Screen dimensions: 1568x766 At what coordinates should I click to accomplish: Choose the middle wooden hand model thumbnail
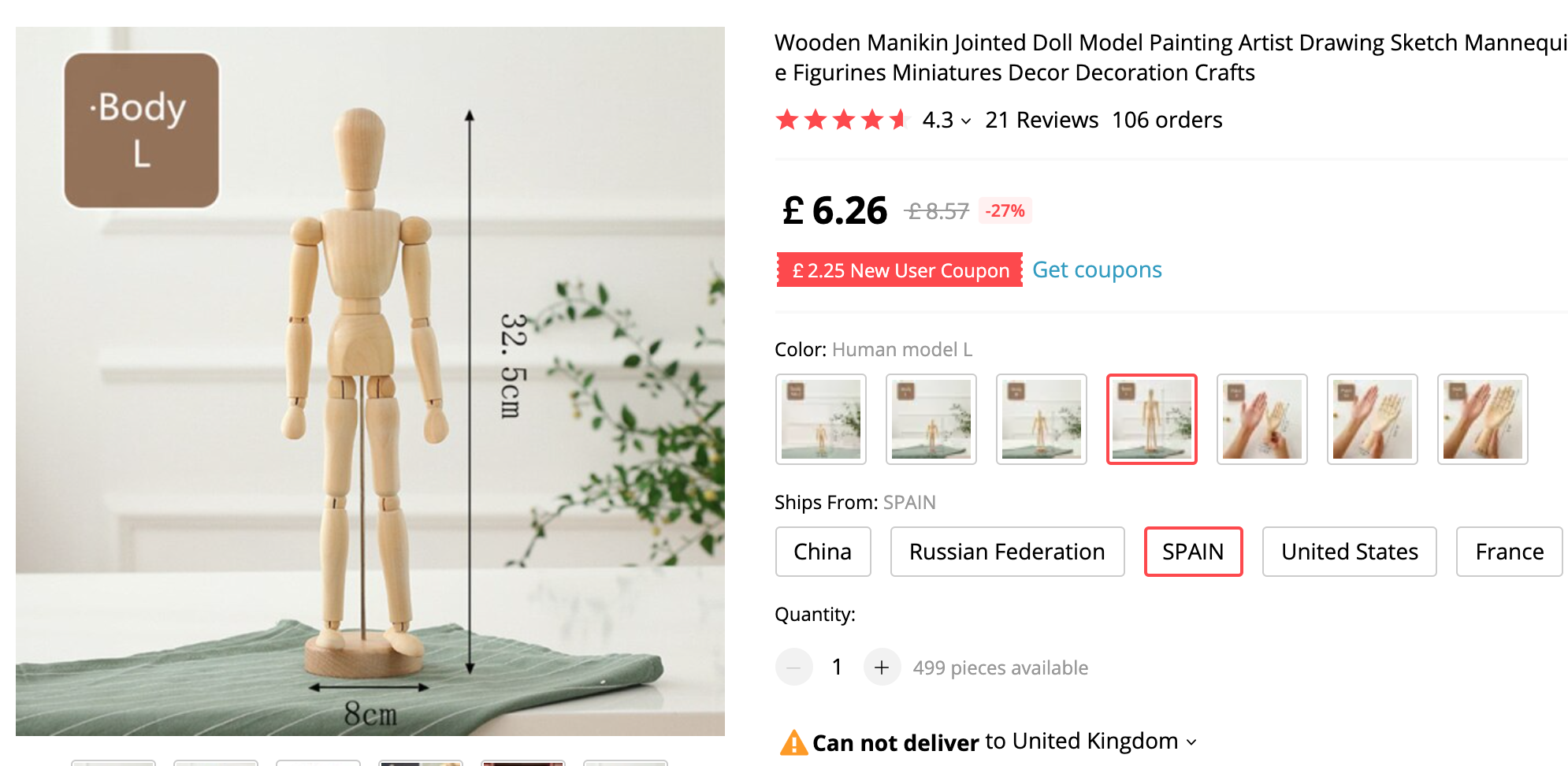pos(1373,419)
